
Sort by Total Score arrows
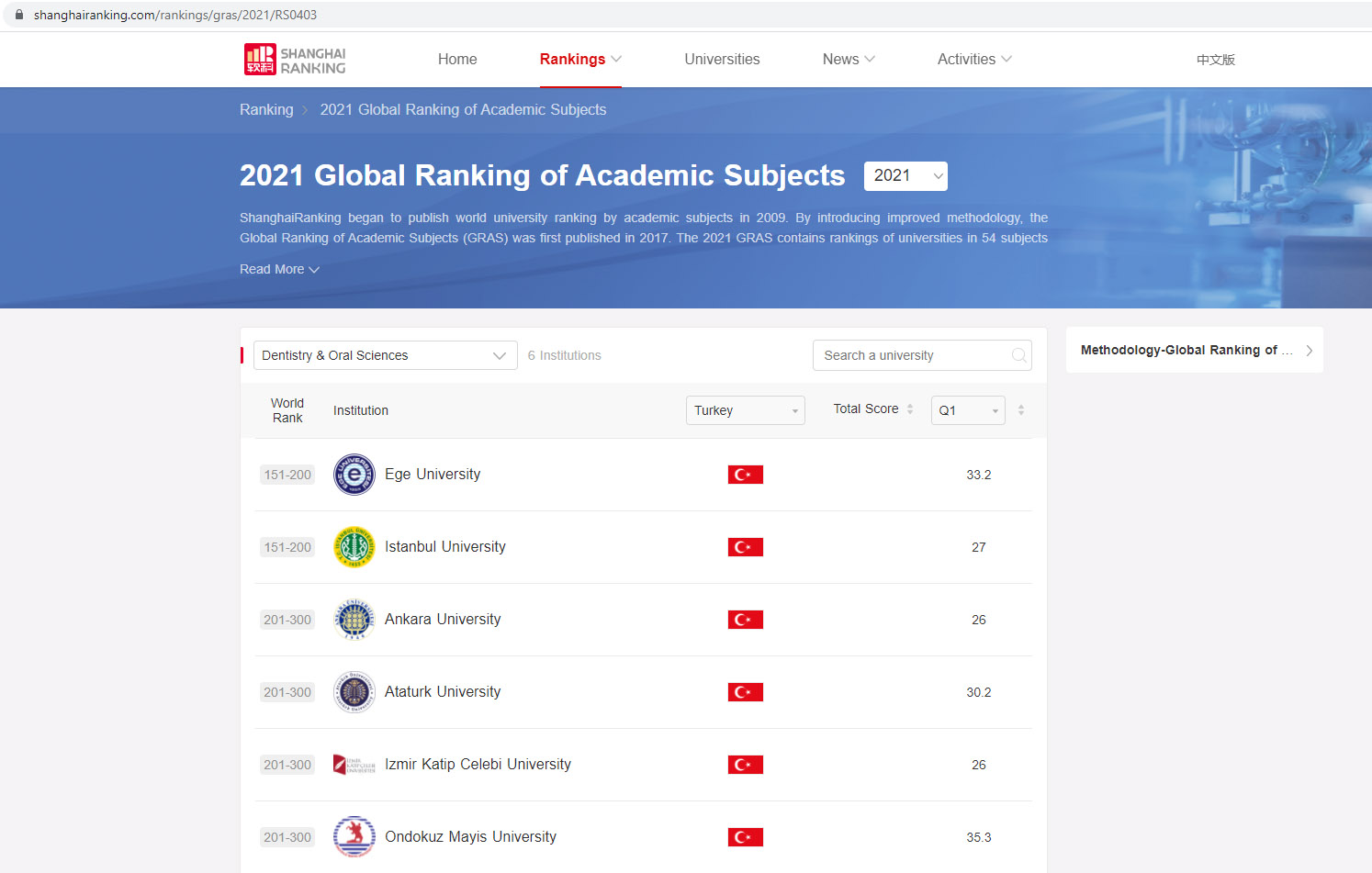(910, 409)
